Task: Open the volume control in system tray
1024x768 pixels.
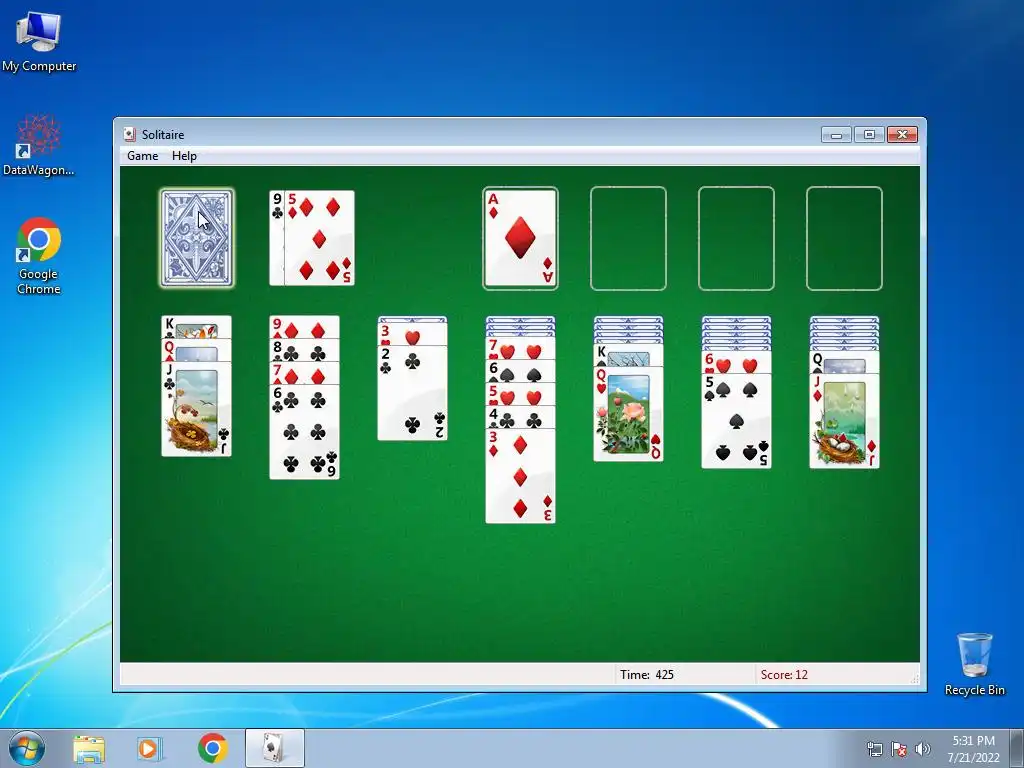Action: (923, 749)
